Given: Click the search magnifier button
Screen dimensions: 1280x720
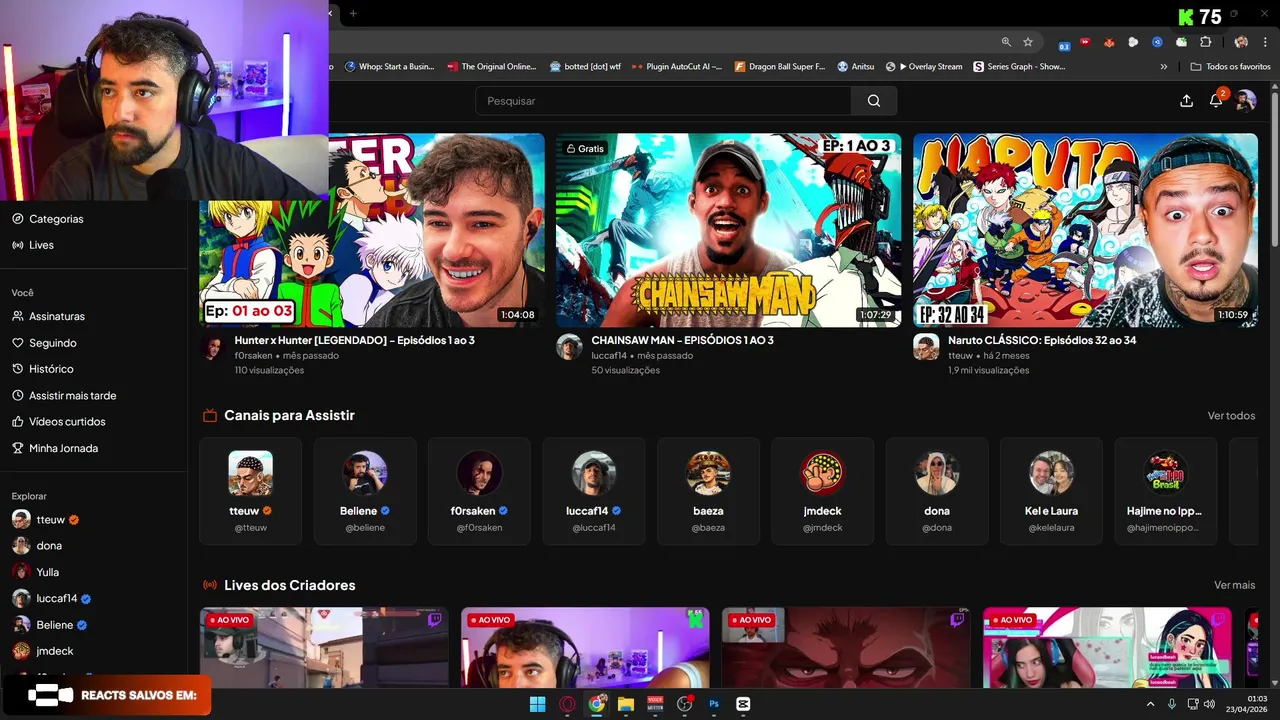Looking at the screenshot, I should click(x=874, y=101).
